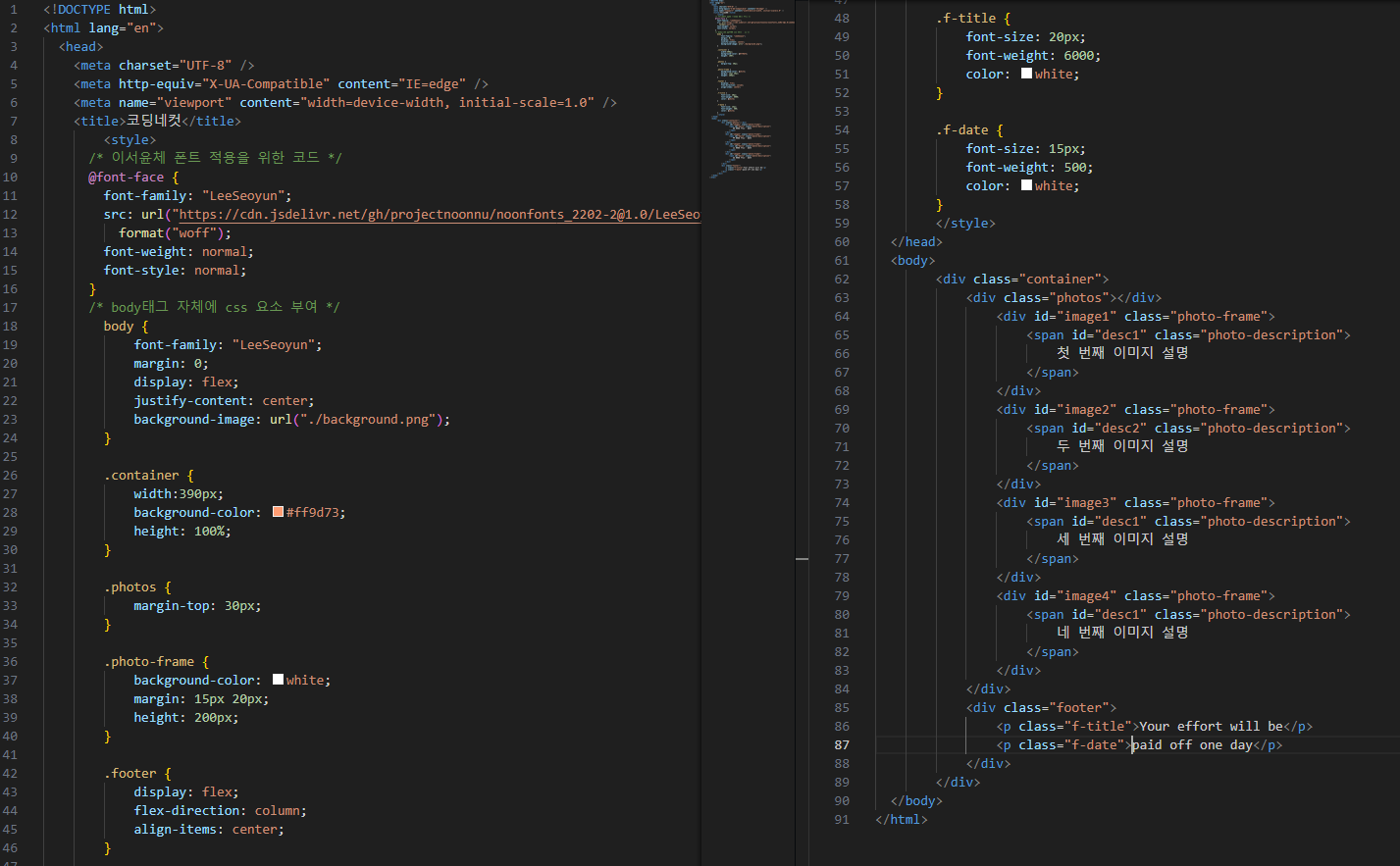Click the .container selector text
This screenshot has height=866, width=1400.
(141, 475)
